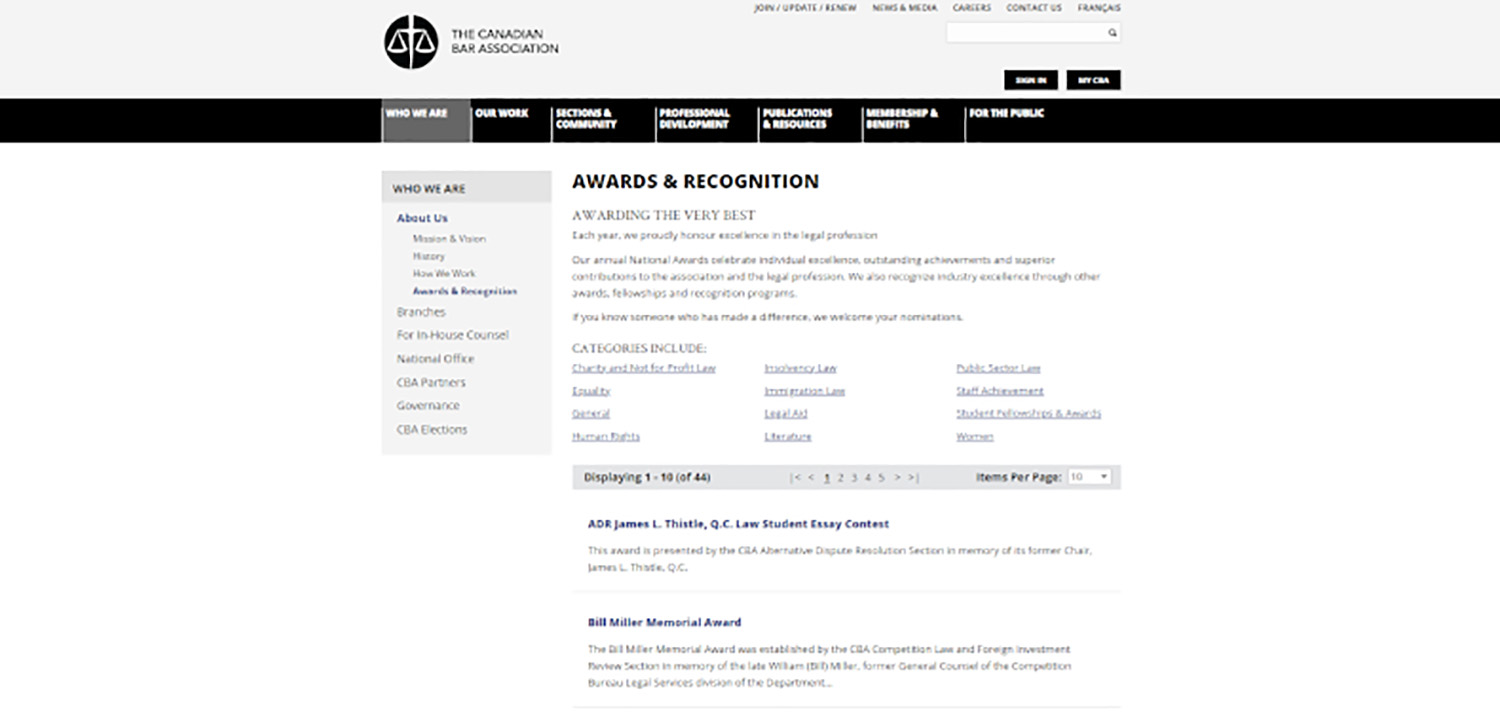Open the Student Fellowships & Awards category
This screenshot has width=1500, height=727.
click(1031, 413)
